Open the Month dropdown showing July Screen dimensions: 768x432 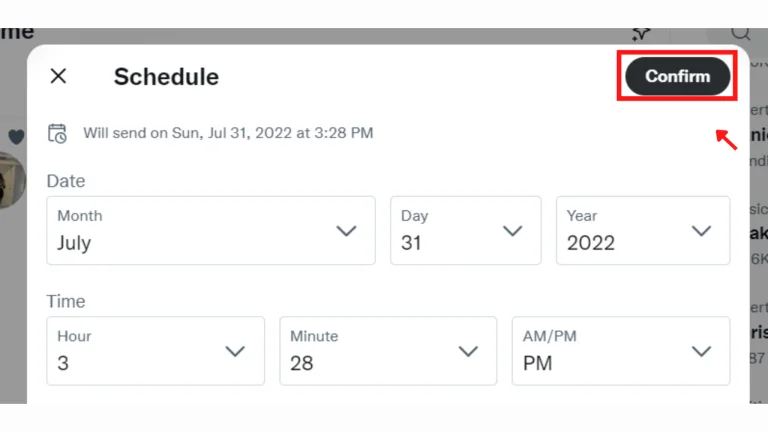(210, 231)
